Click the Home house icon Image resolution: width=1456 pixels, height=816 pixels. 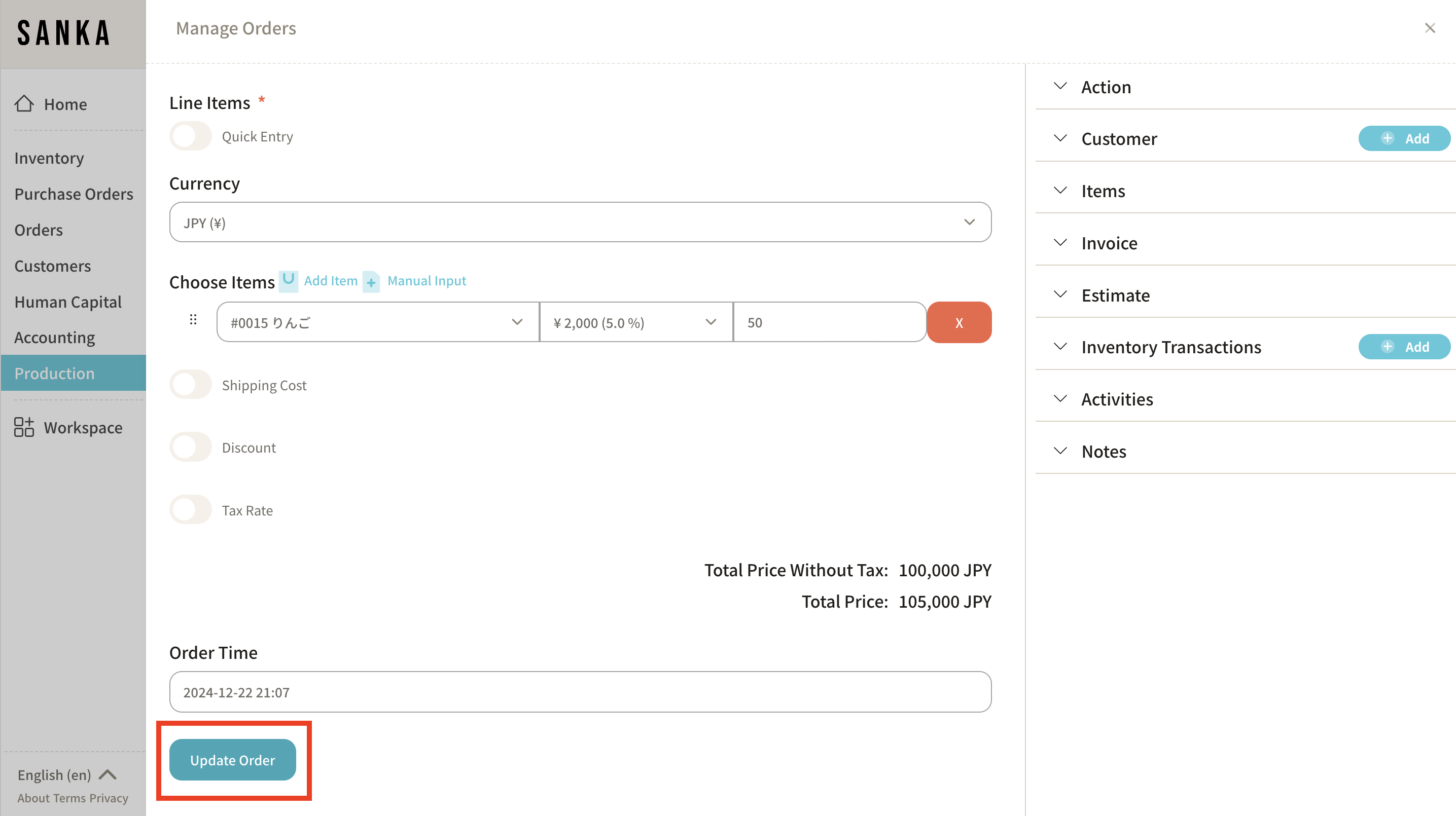coord(24,104)
